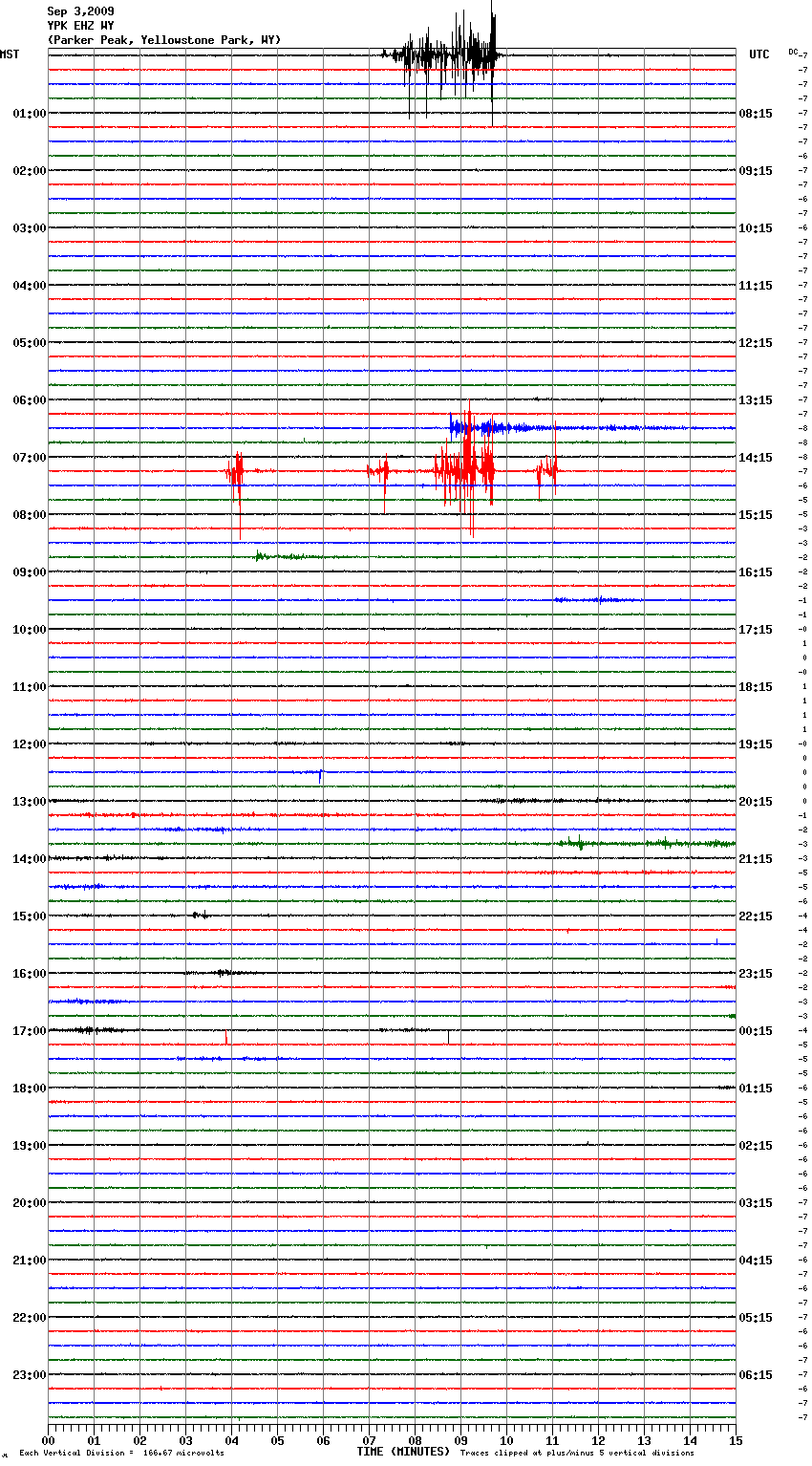
Task: Click the "DC" column header
Action: [793, 52]
